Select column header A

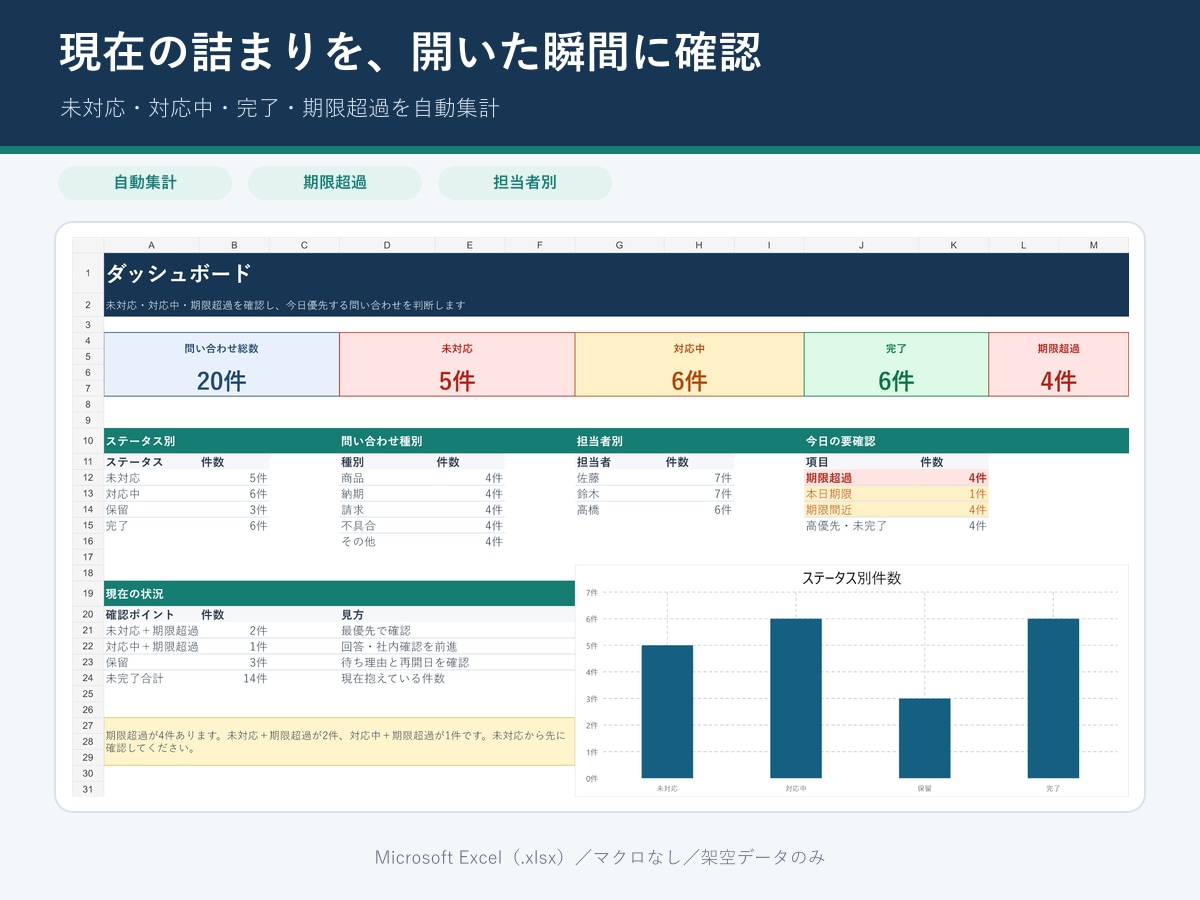click(151, 245)
